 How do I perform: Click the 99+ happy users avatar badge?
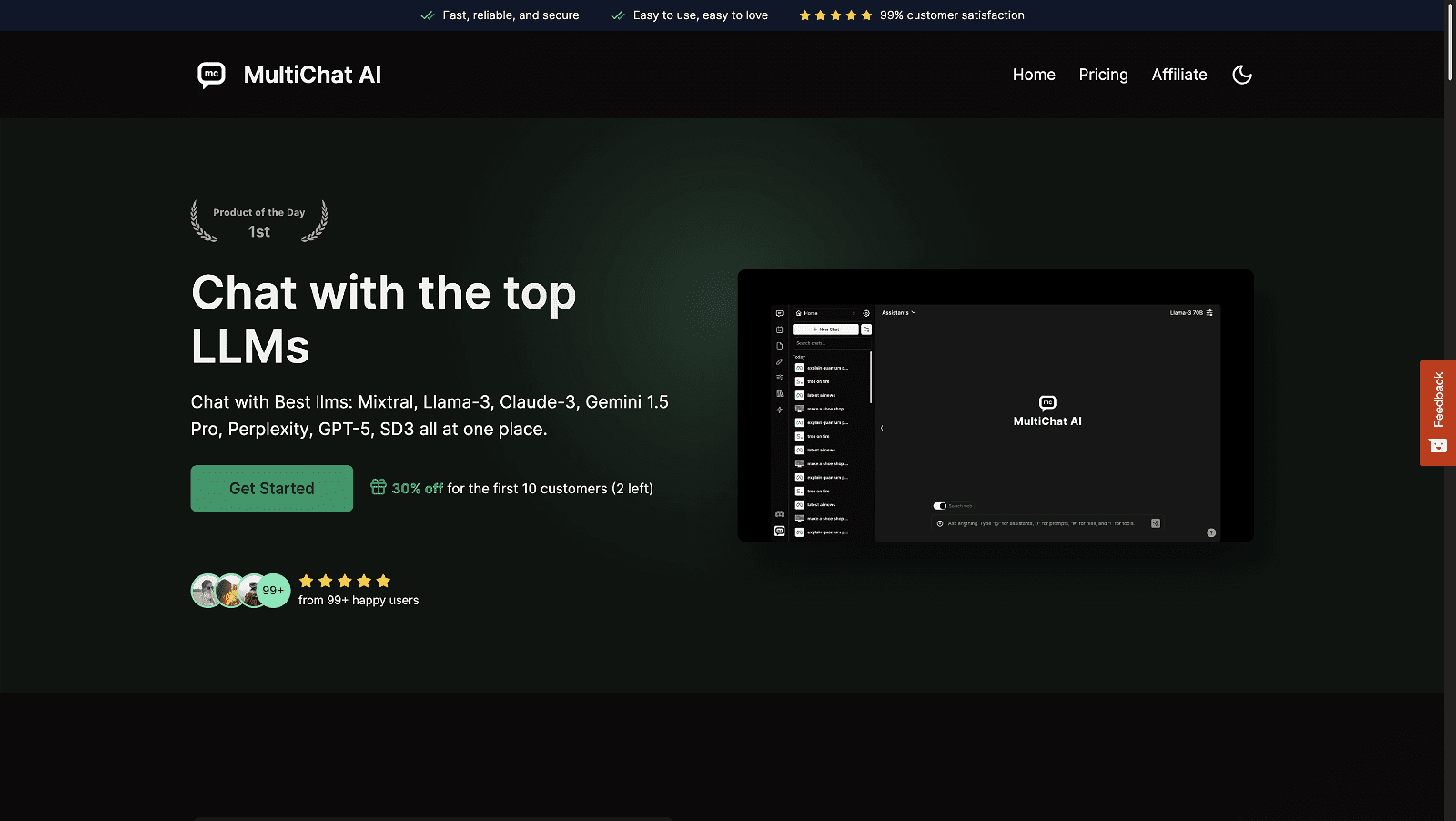pos(273,591)
